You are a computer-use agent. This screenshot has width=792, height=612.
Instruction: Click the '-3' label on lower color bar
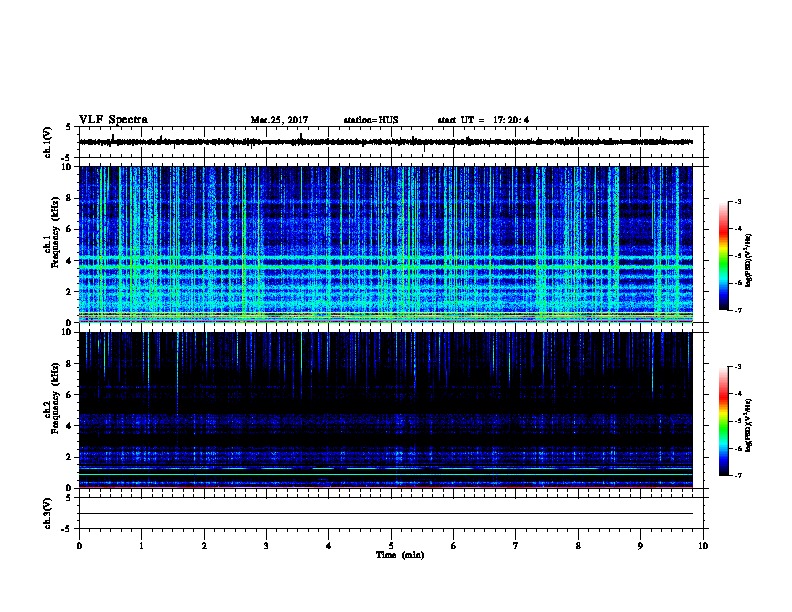coord(737,367)
